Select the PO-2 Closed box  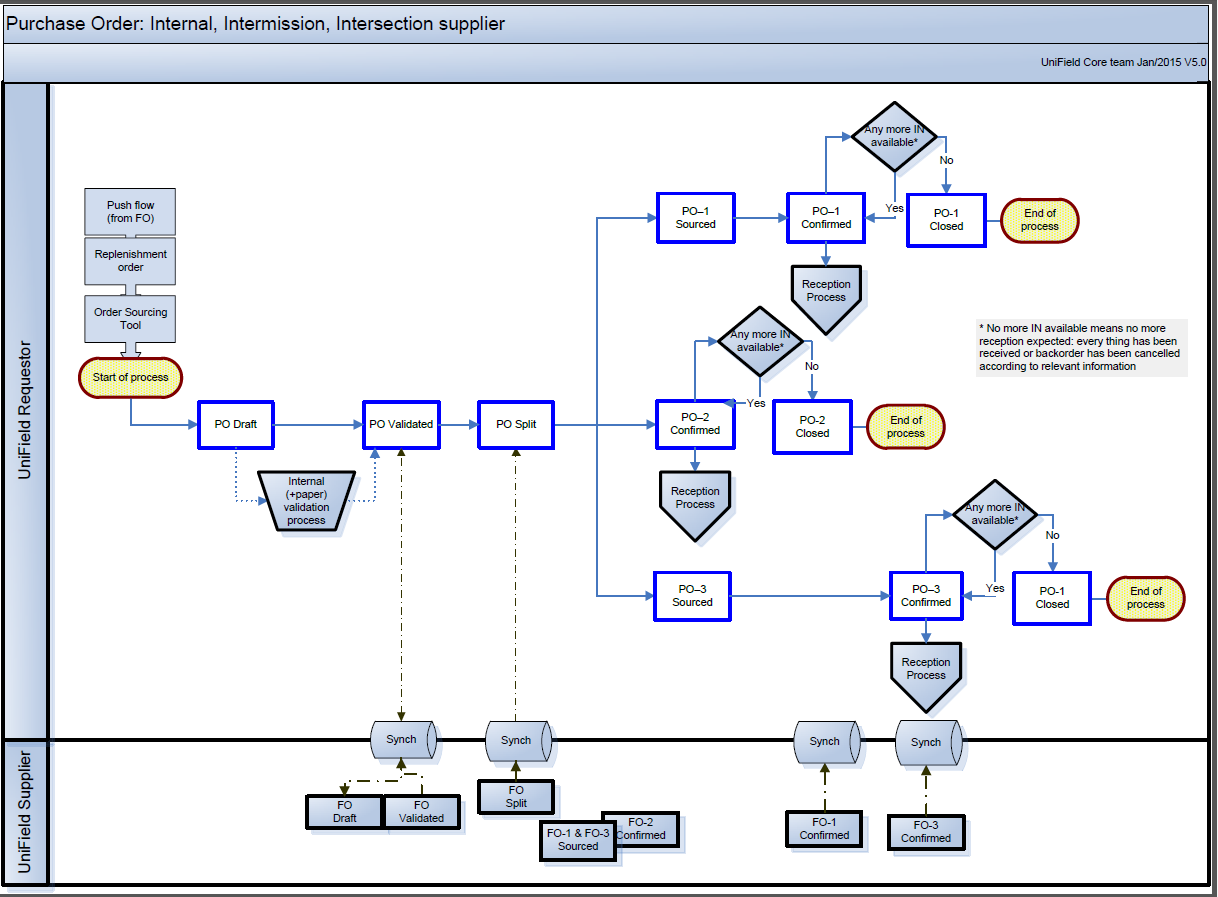tap(812, 427)
